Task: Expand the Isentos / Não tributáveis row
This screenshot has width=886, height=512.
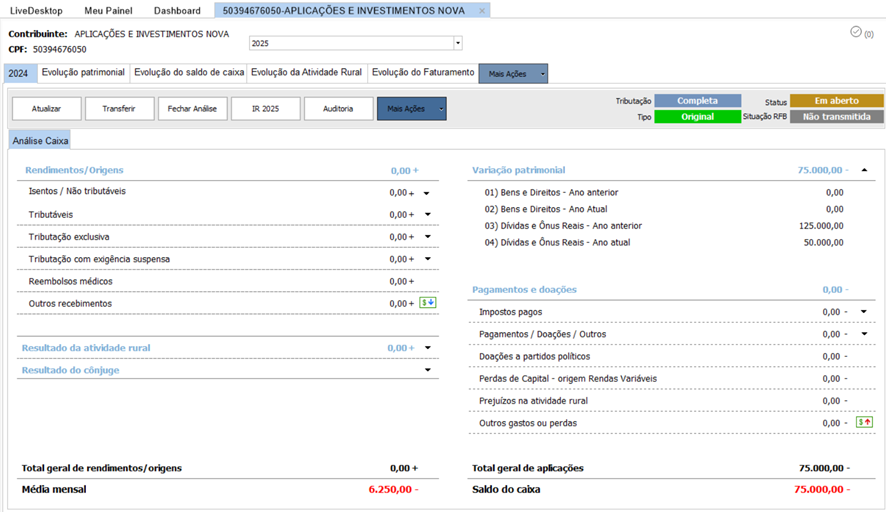Action: [x=427, y=192]
